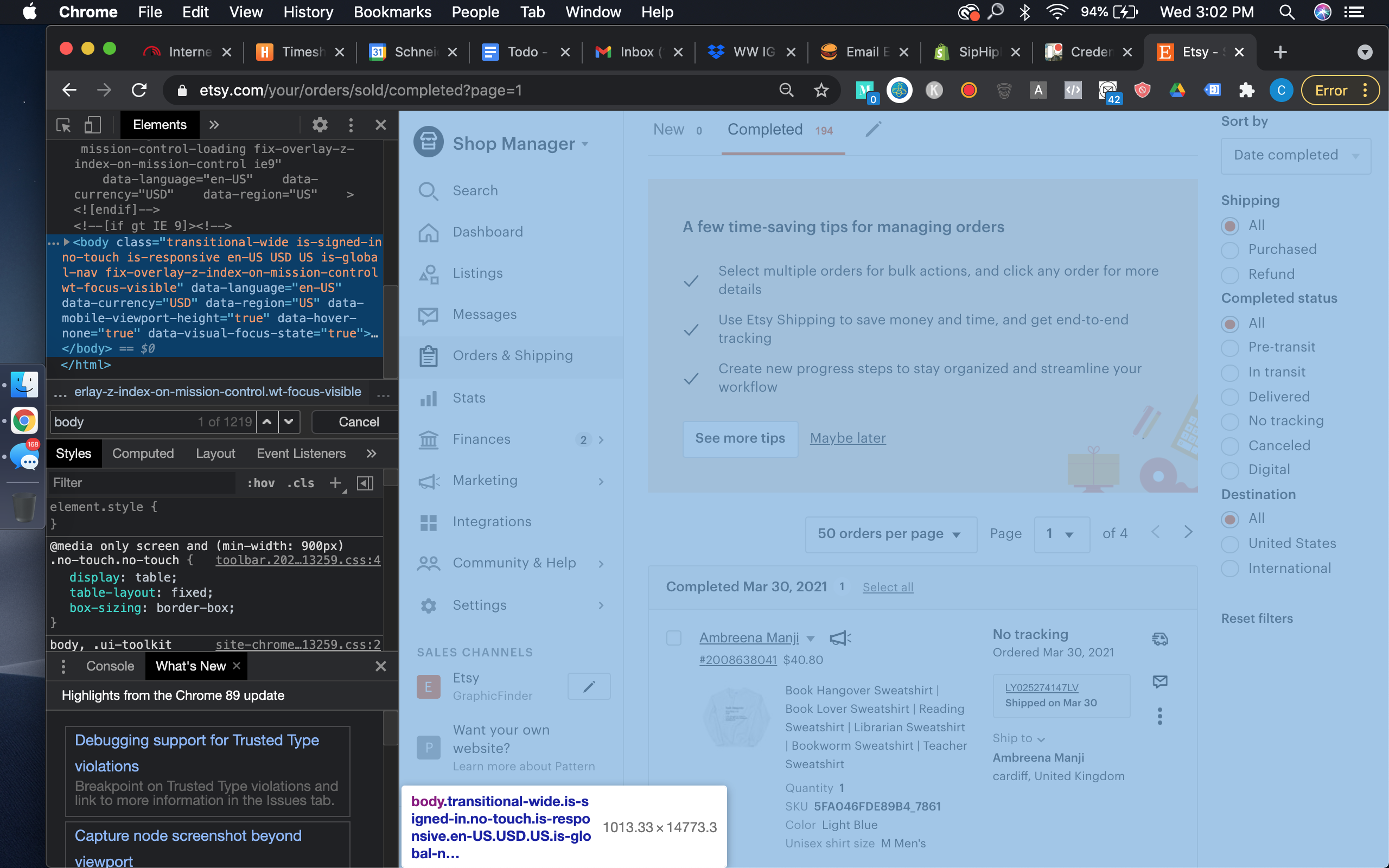Click the Settings gear icon in DevTools

[320, 125]
